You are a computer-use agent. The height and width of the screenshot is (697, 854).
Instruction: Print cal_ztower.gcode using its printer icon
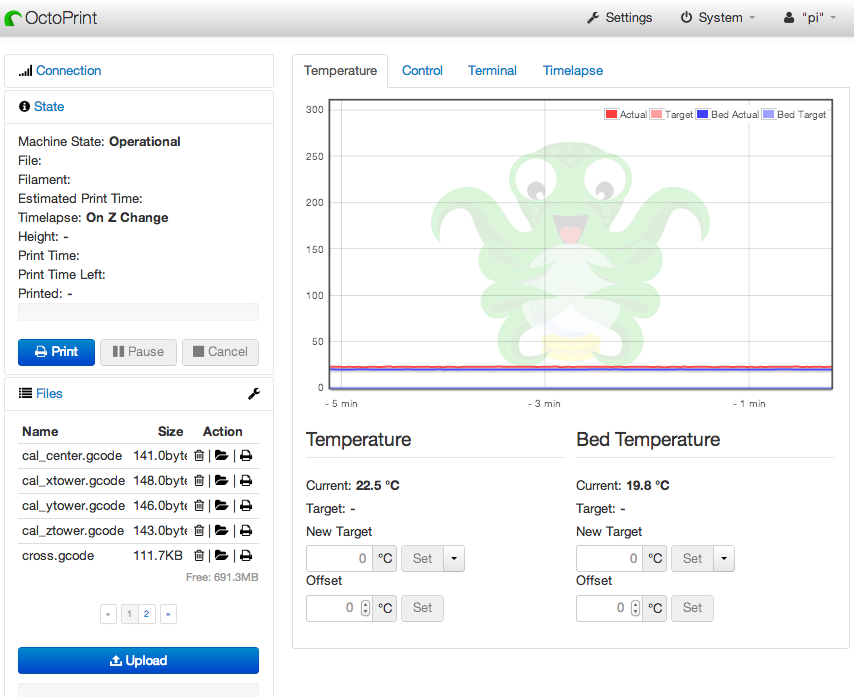click(246, 531)
